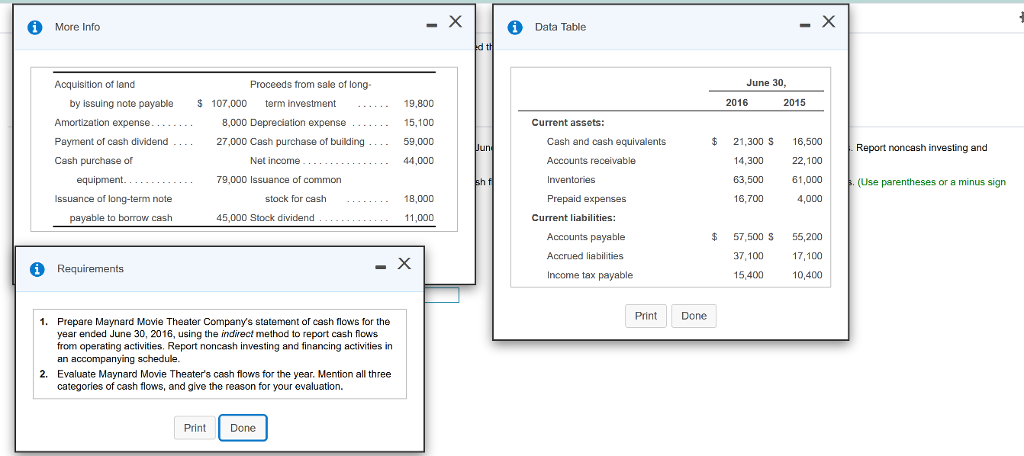Click the Income tax payable 2016 value 15,400
The image size is (1024, 456).
[x=748, y=275]
